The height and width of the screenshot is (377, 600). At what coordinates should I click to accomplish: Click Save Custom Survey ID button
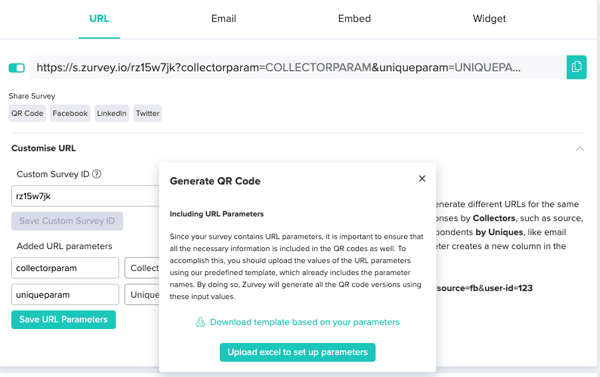tap(67, 221)
